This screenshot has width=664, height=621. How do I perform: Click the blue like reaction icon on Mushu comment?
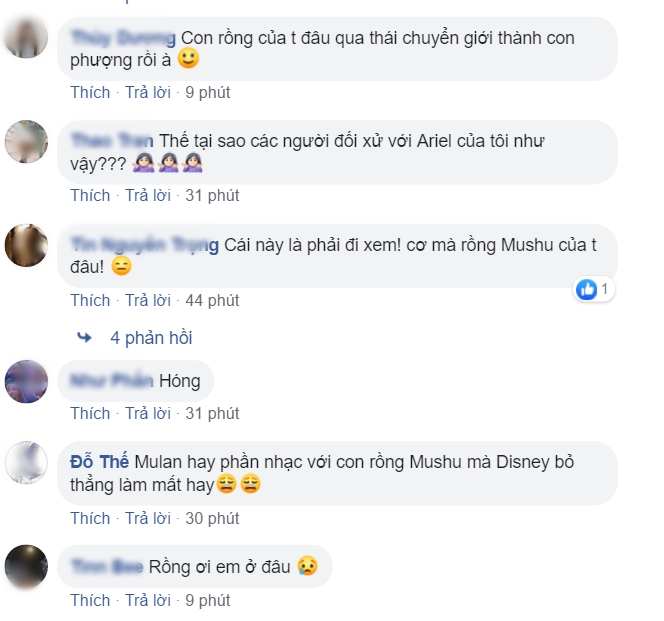tap(587, 290)
